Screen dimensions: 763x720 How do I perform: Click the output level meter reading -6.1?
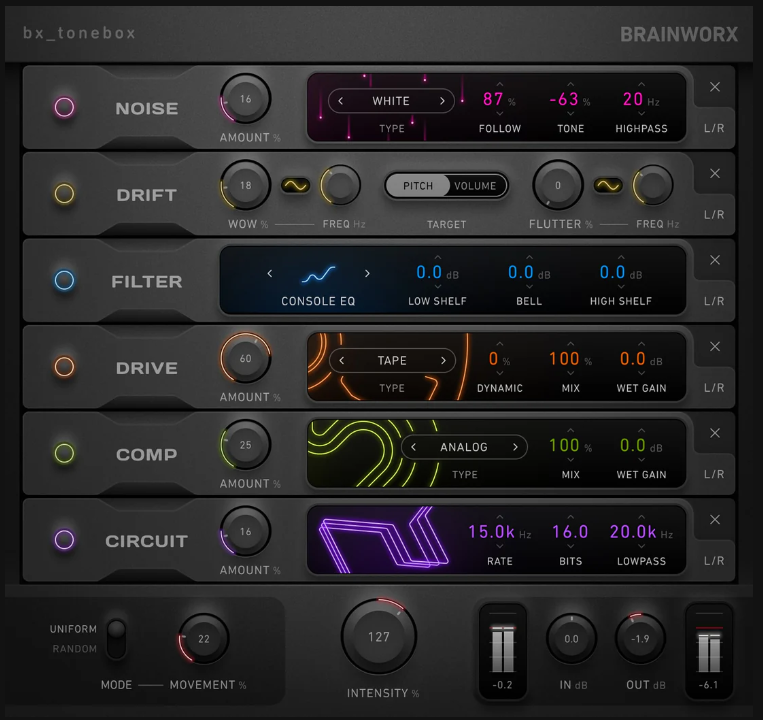click(708, 651)
